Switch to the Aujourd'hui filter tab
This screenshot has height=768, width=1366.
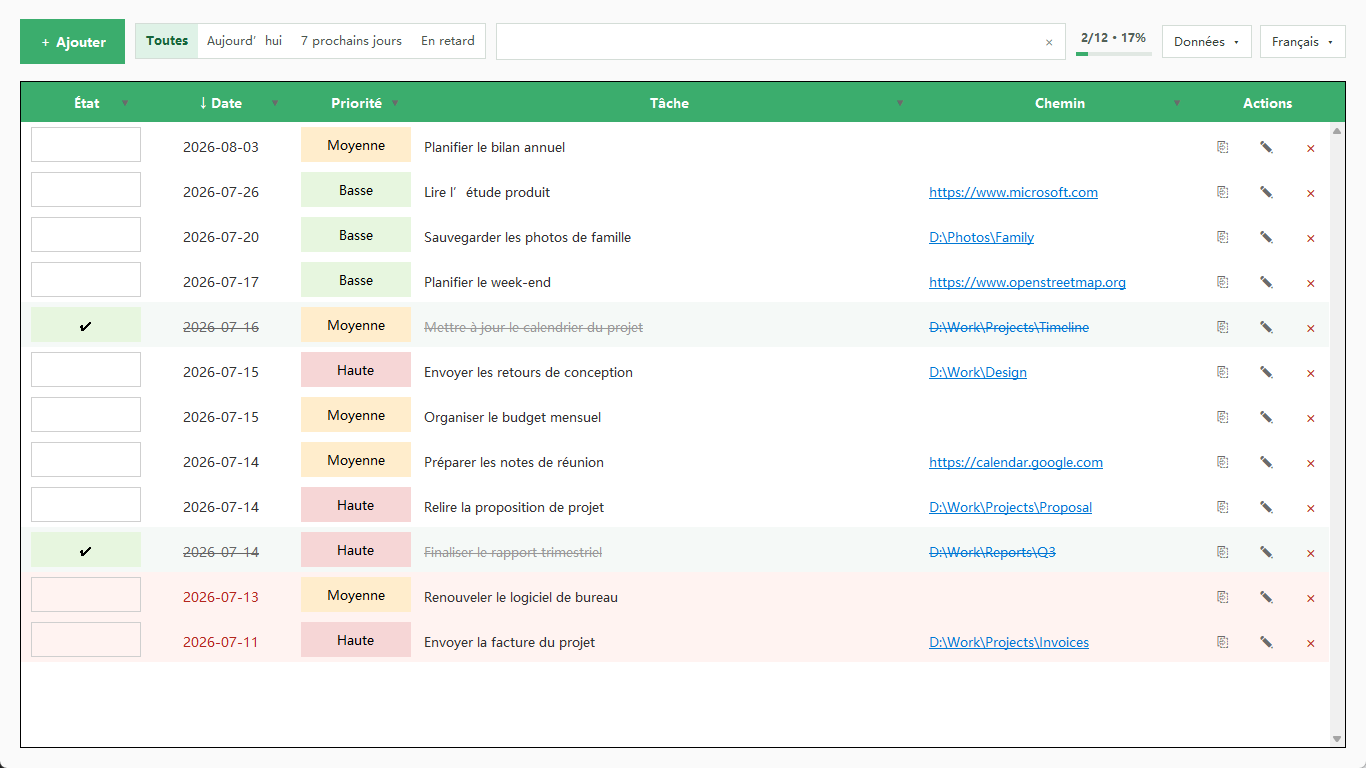click(244, 41)
